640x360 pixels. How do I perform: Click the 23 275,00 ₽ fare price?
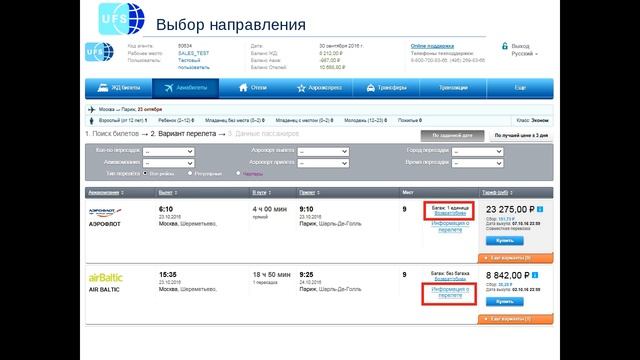tap(510, 209)
